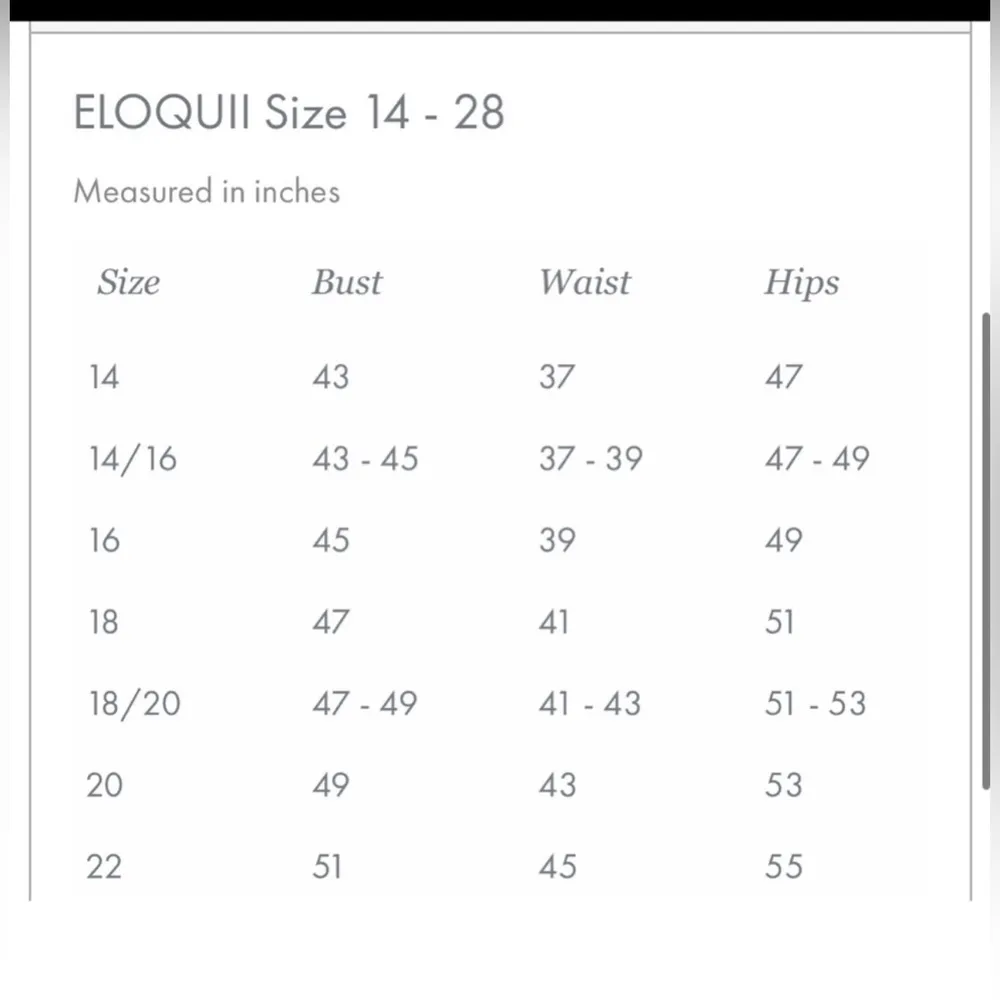Click the size 20 row label

(104, 785)
